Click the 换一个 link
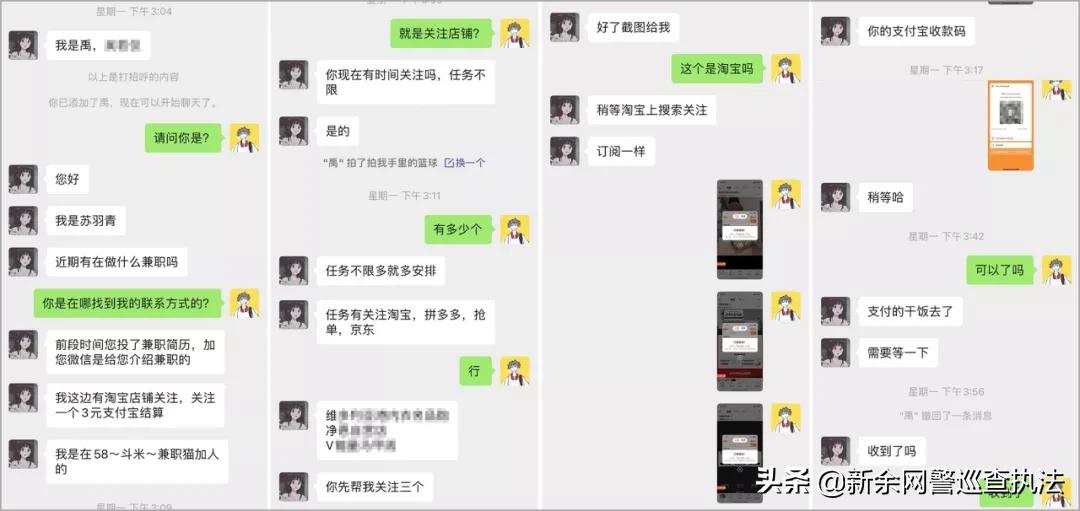The width and height of the screenshot is (1080, 511). pos(465,163)
